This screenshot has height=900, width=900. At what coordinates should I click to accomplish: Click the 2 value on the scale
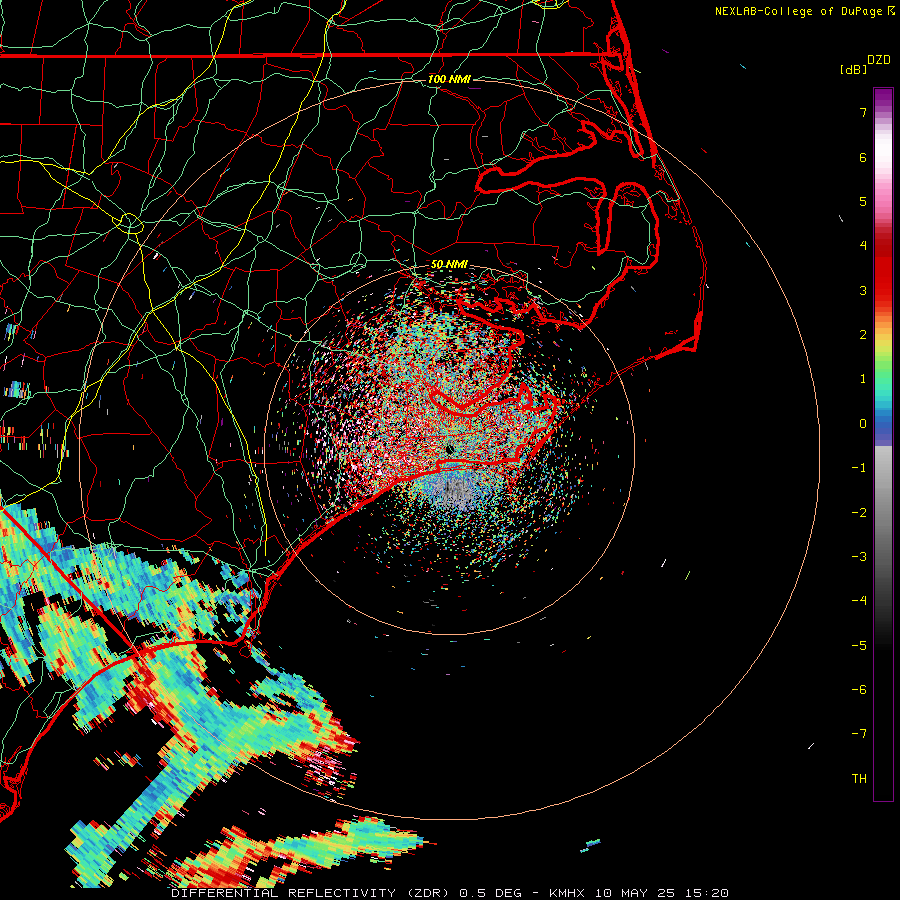[x=863, y=335]
